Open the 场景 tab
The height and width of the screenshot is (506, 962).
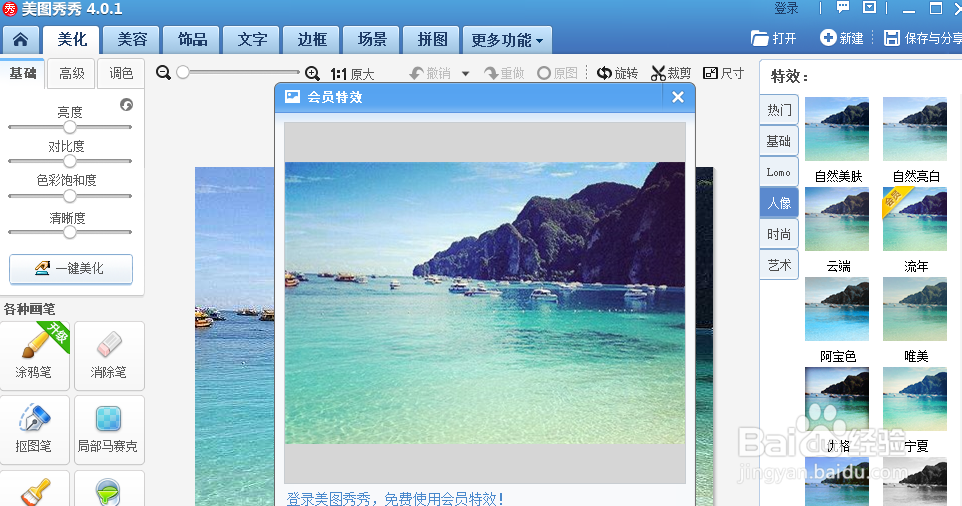pos(372,40)
